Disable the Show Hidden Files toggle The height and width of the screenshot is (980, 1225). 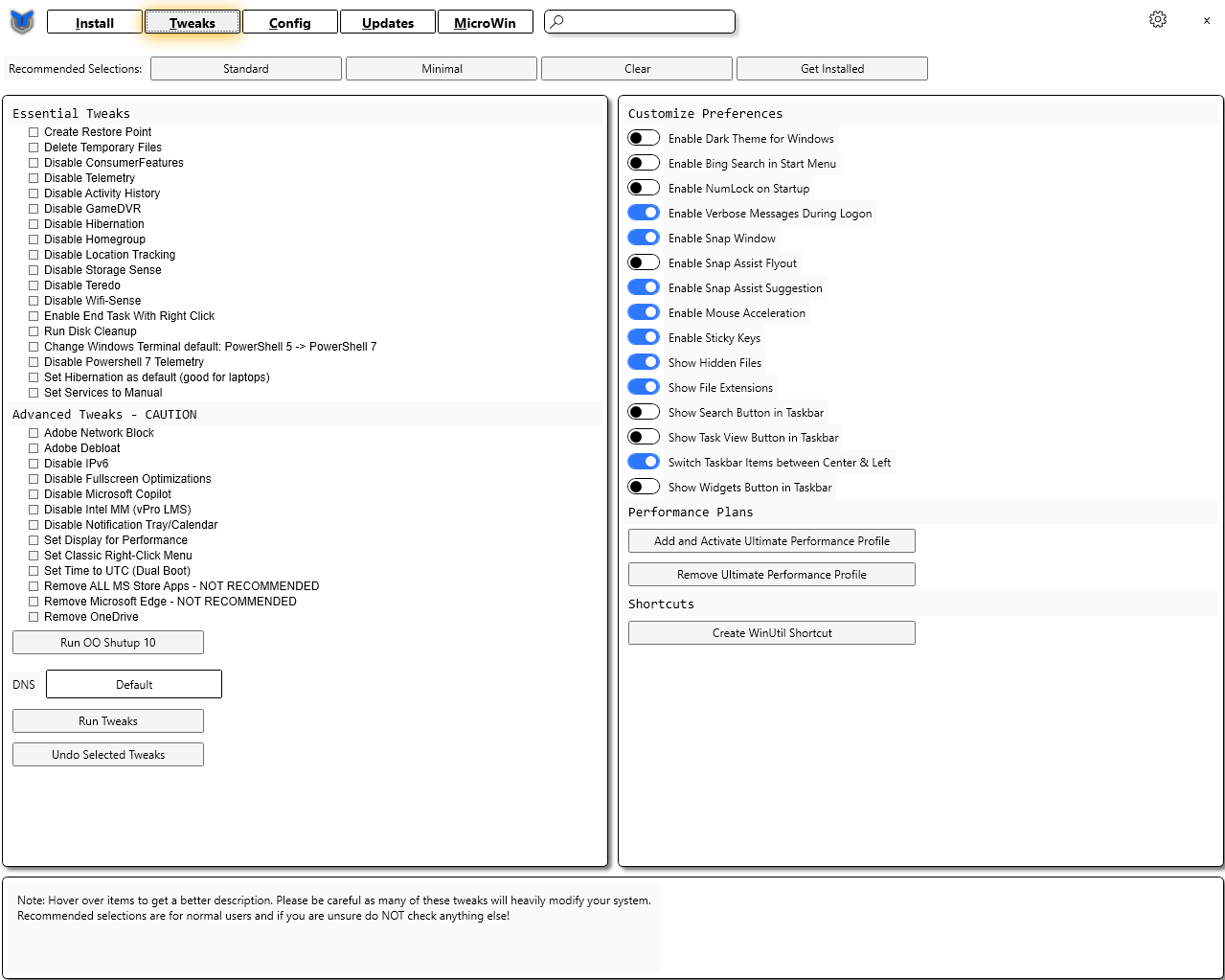[644, 361]
